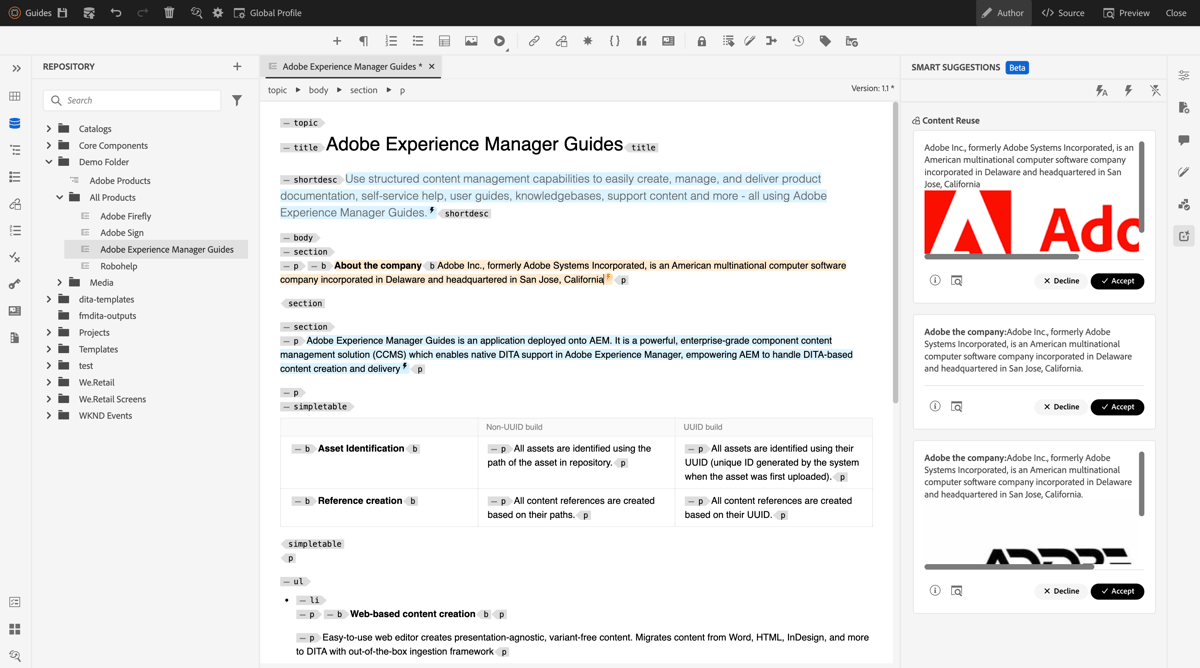The width and height of the screenshot is (1200, 668).
Task: Insert a special character
Action: click(x=587, y=41)
